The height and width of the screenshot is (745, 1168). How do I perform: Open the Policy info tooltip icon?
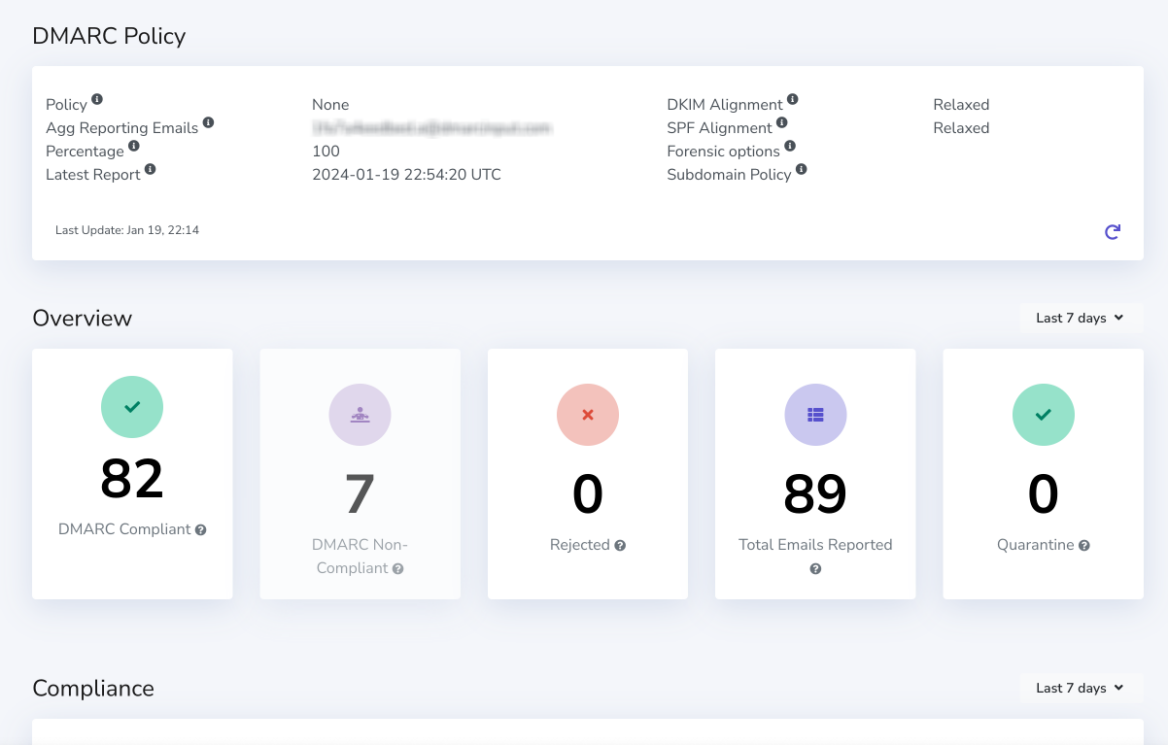pyautogui.click(x=96, y=100)
